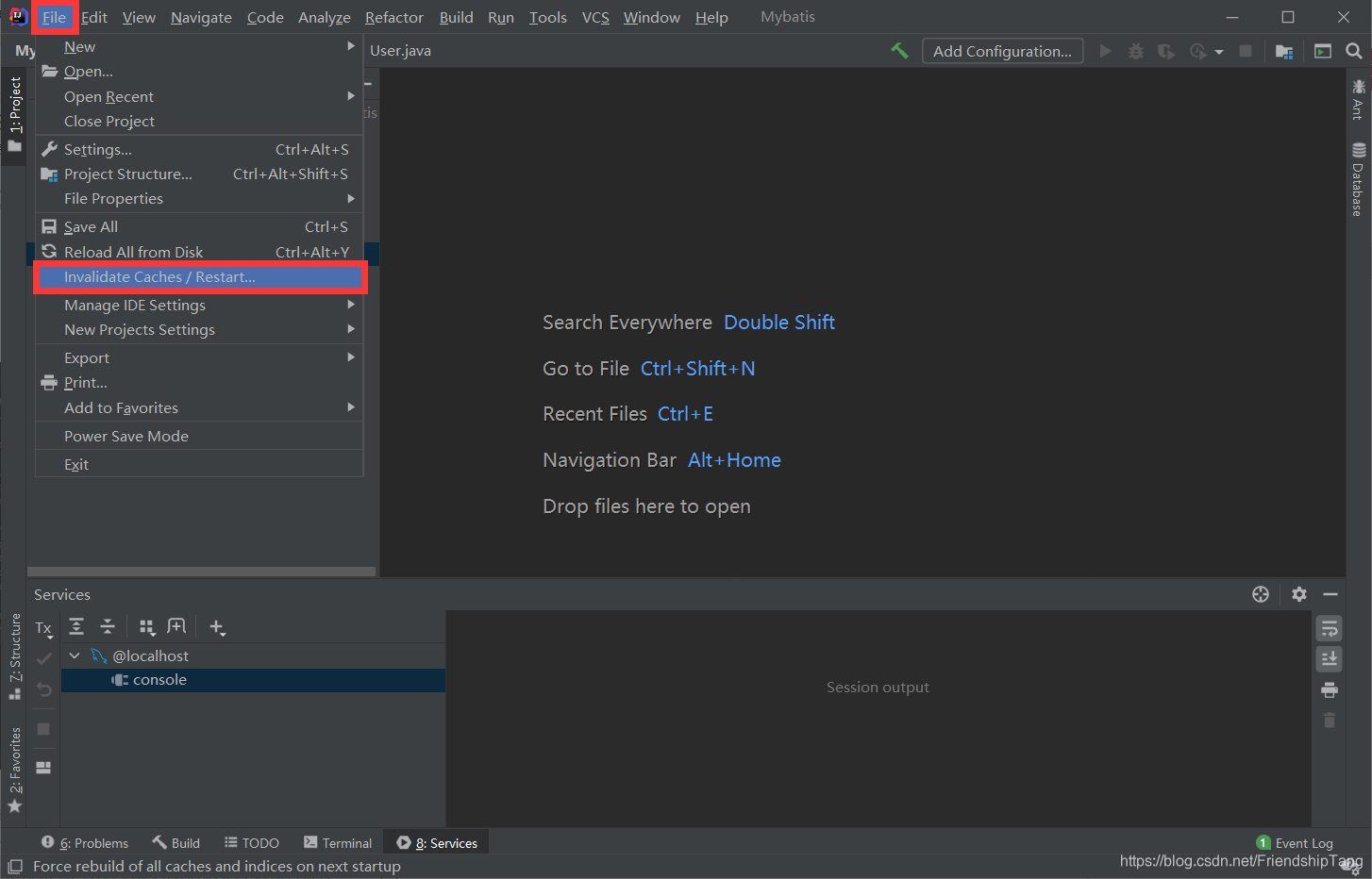Open the Database tool window
The image size is (1372, 879).
click(x=1359, y=180)
